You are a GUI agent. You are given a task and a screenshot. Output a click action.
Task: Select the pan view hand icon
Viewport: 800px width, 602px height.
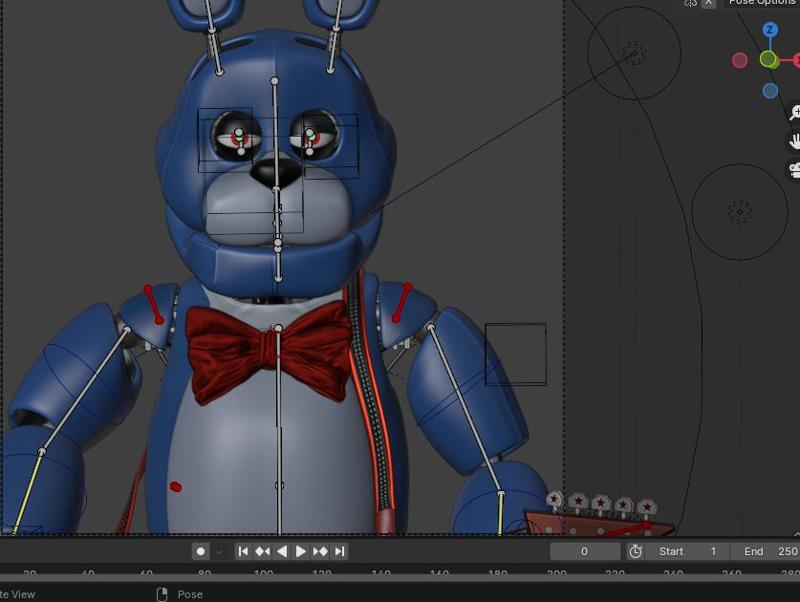pyautogui.click(x=795, y=141)
